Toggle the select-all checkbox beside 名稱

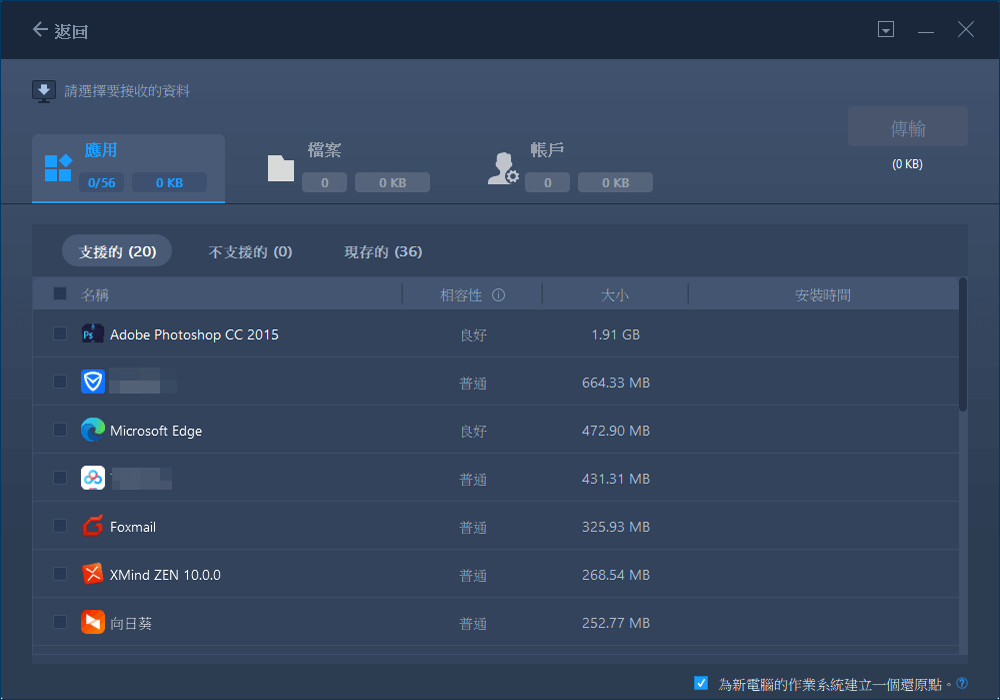pyautogui.click(x=60, y=294)
